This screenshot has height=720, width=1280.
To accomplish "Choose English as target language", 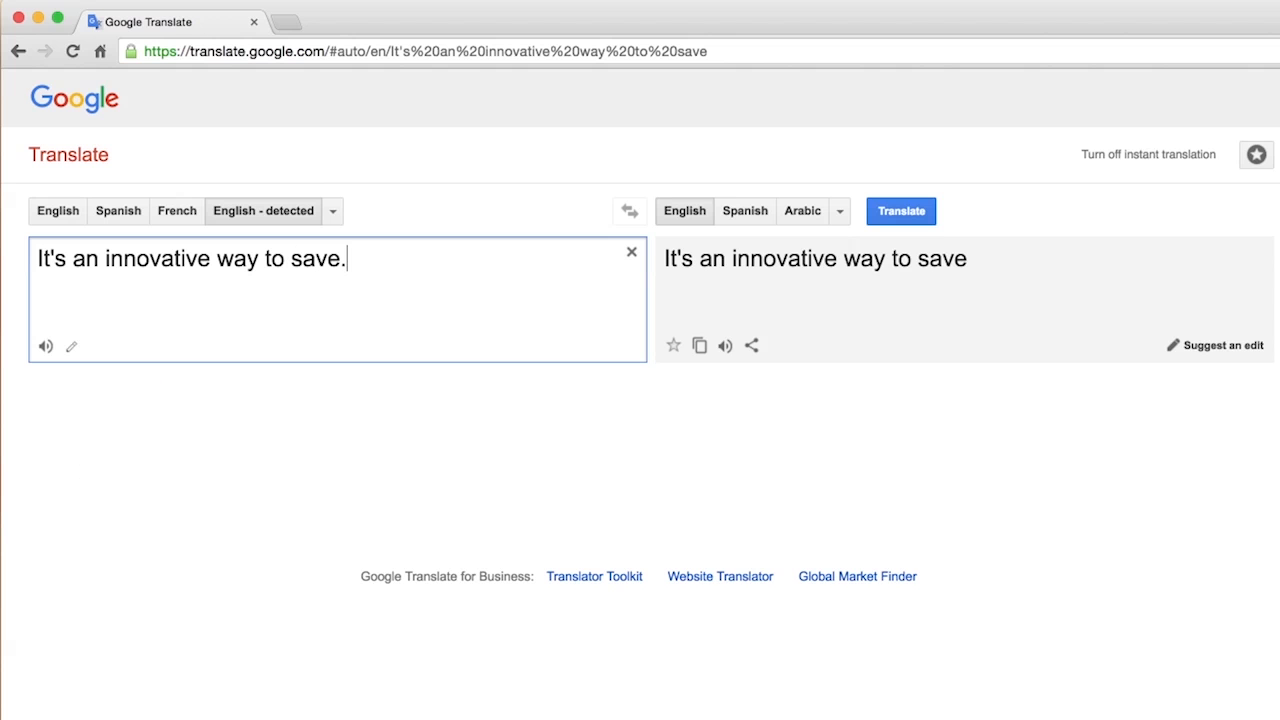I will click(685, 211).
